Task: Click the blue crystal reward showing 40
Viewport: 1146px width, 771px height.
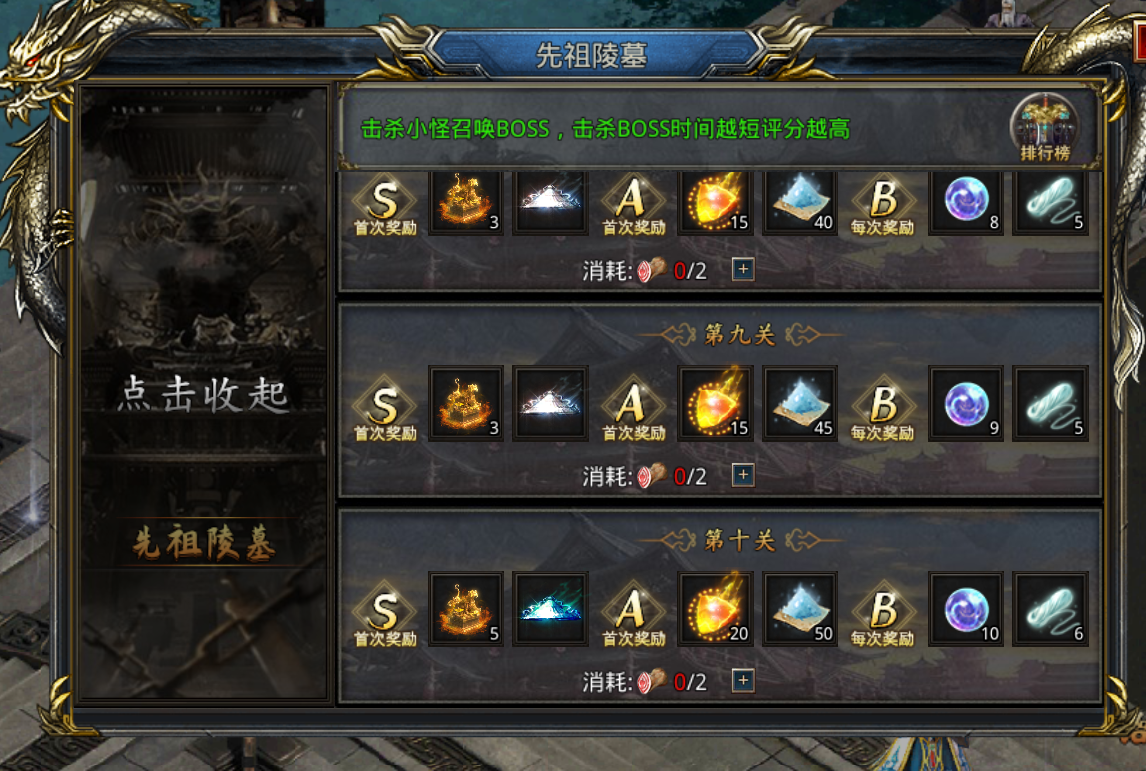Action: coord(800,202)
